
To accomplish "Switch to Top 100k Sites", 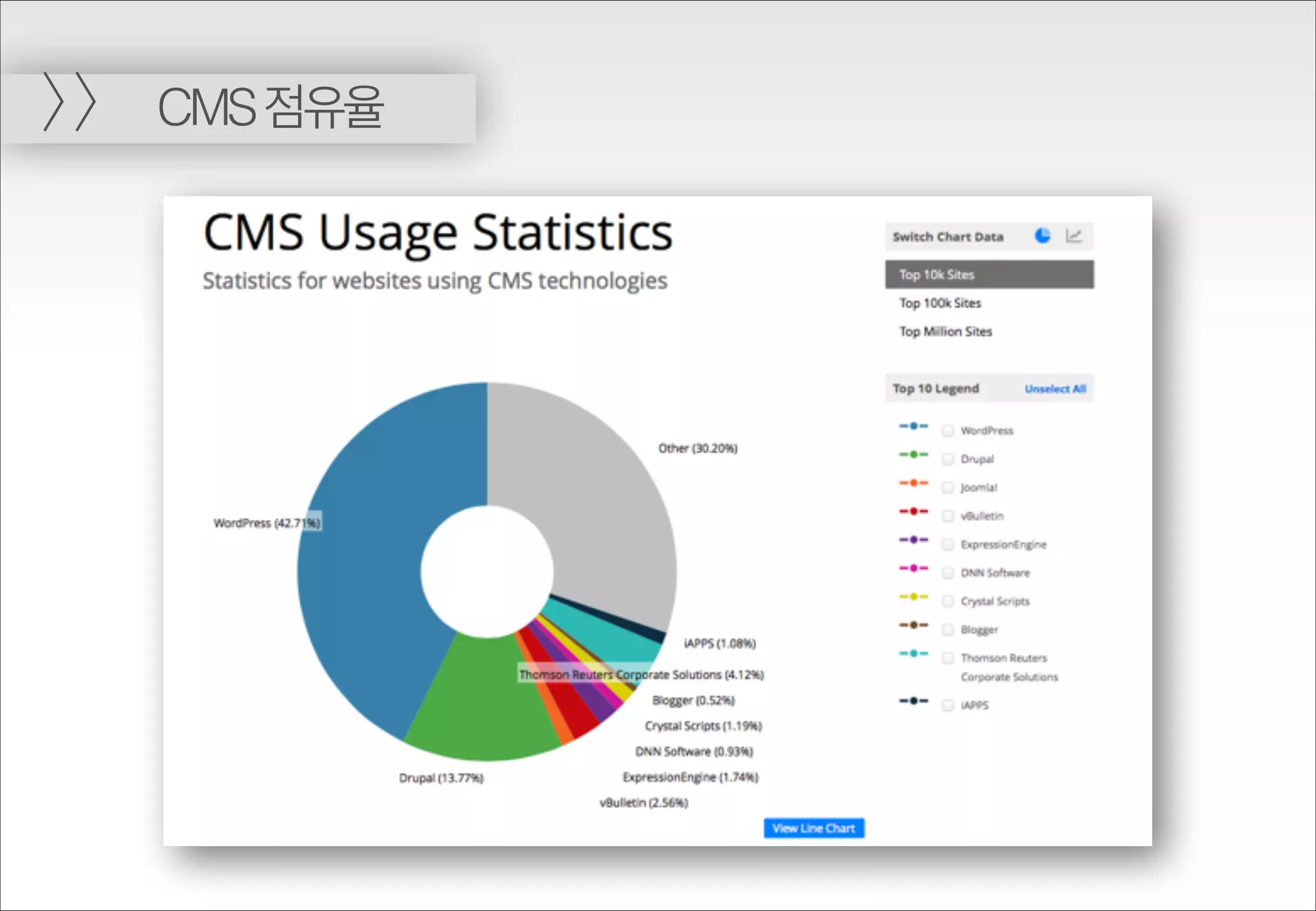I will (x=940, y=303).
